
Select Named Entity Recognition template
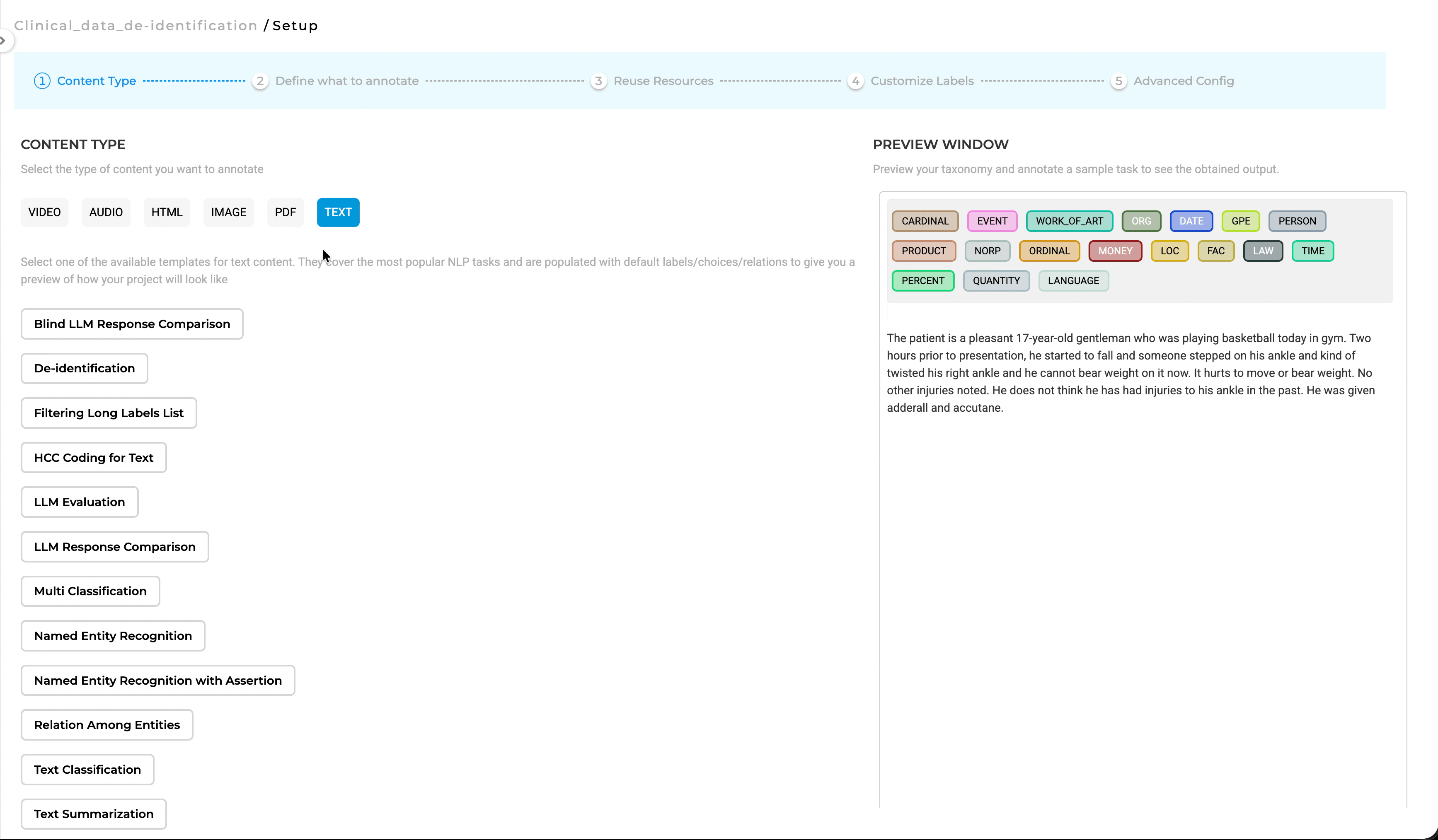113,636
